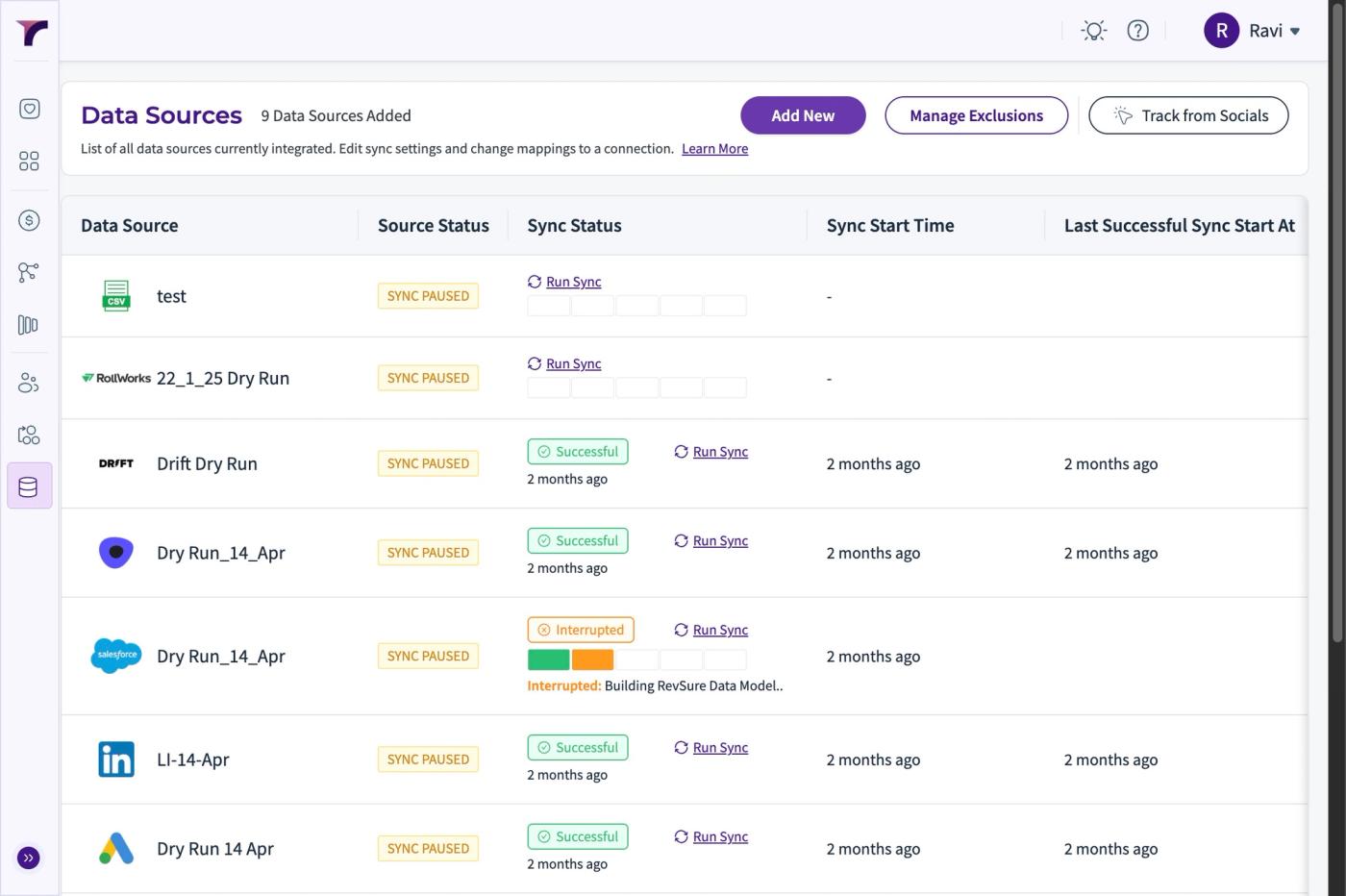Click the interrupted sync progress bar
Viewport: 1346px width, 896px height.
(636, 660)
